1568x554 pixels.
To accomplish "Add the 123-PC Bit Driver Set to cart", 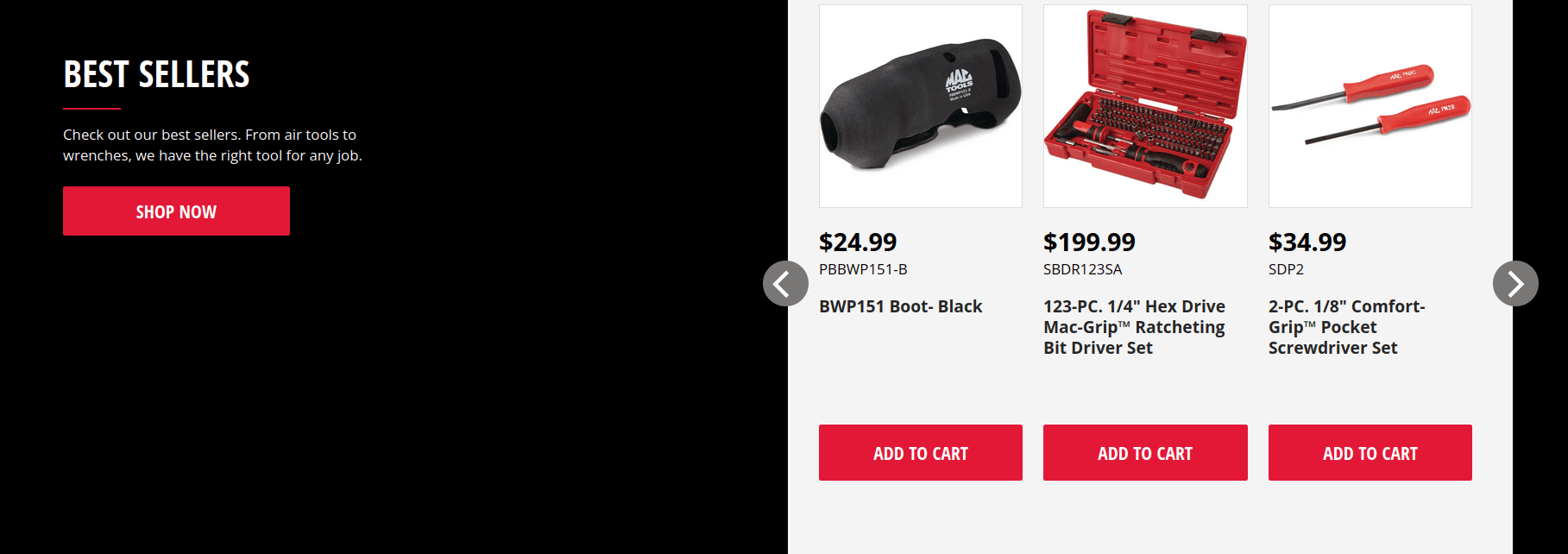I will (1145, 453).
